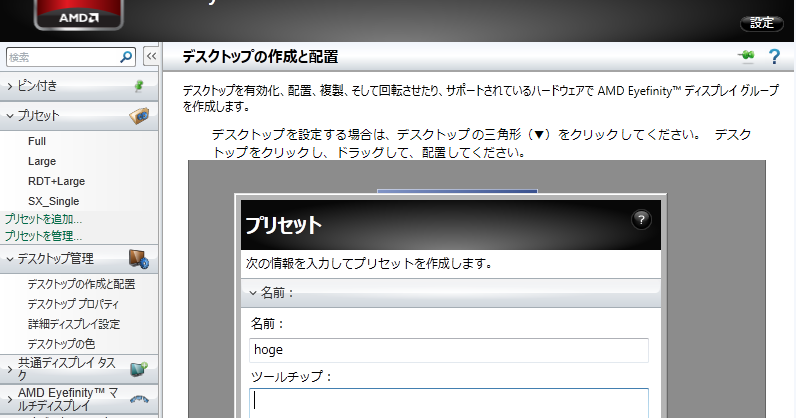796x418 pixels.
Task: Click the 名前 field containing hoge
Action: click(x=449, y=350)
